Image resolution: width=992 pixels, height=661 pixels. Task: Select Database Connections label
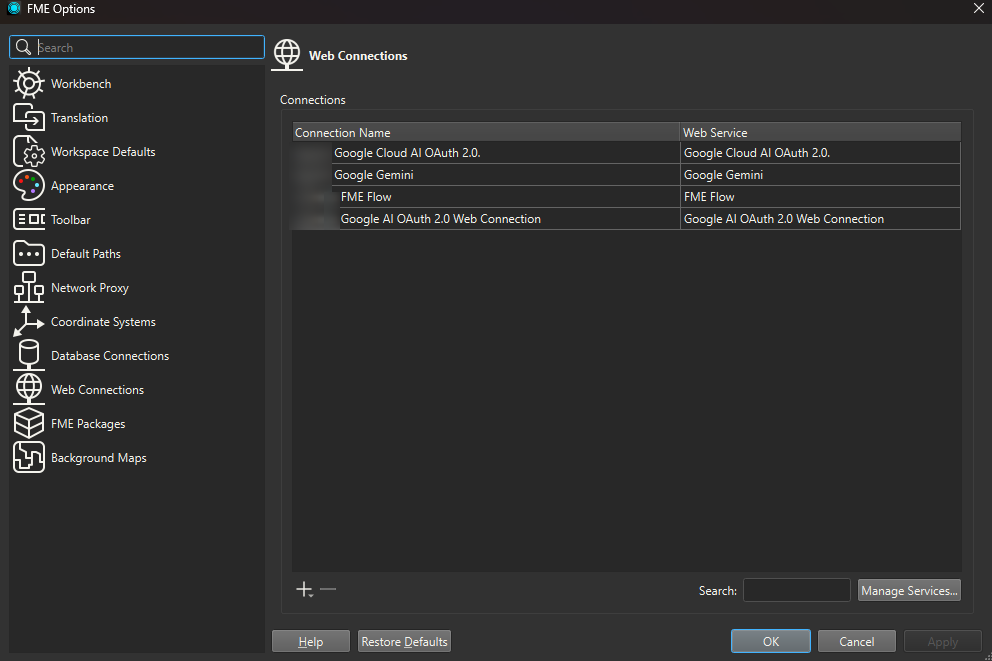coord(110,355)
